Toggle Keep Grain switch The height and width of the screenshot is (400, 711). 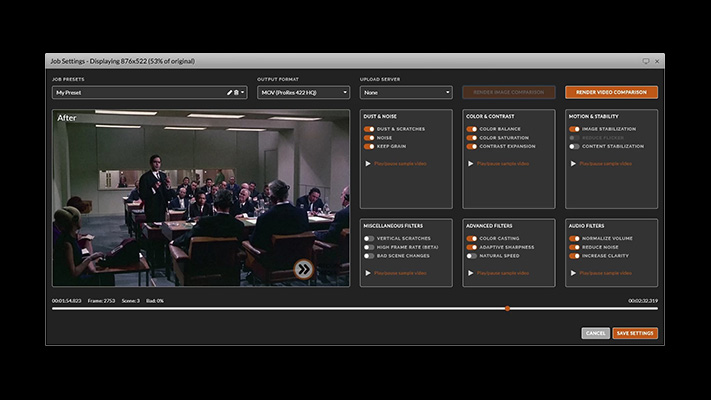click(369, 146)
